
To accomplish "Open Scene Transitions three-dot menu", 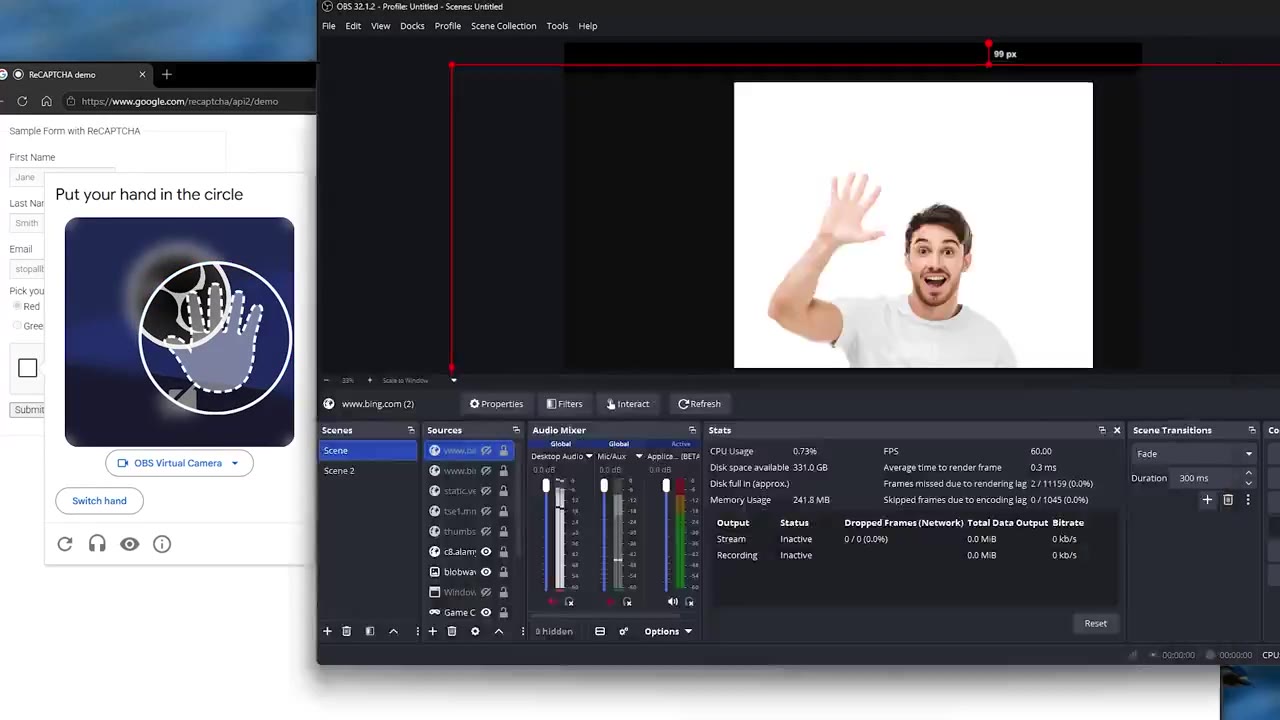I will (x=1248, y=500).
